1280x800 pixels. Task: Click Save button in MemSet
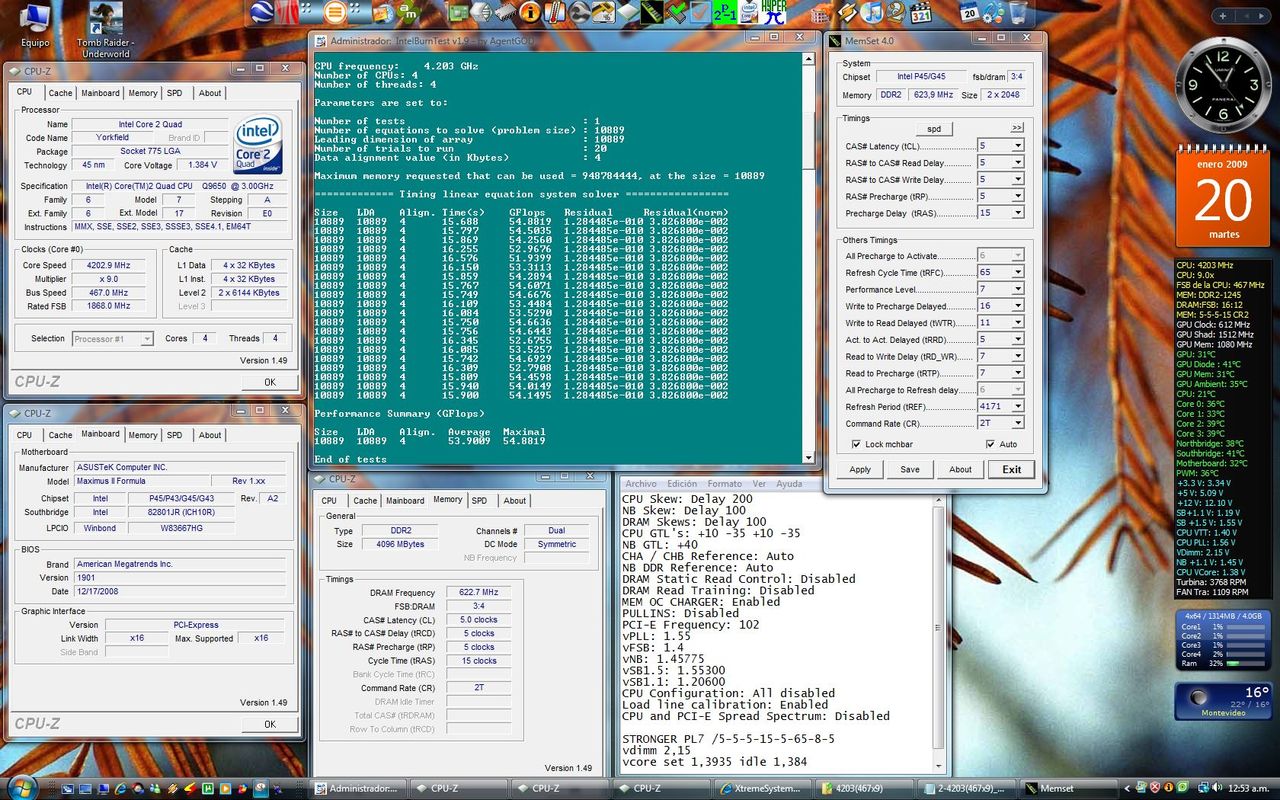pos(910,469)
